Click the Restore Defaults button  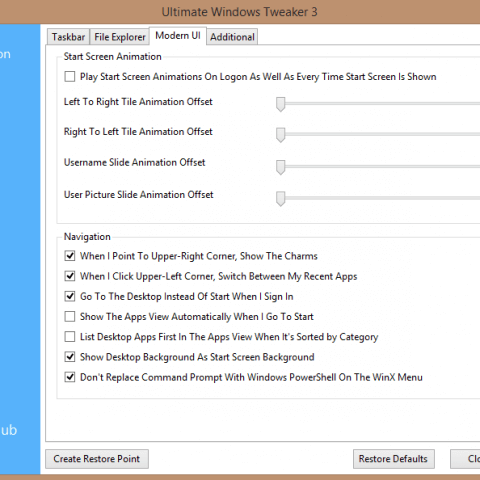[x=394, y=459]
